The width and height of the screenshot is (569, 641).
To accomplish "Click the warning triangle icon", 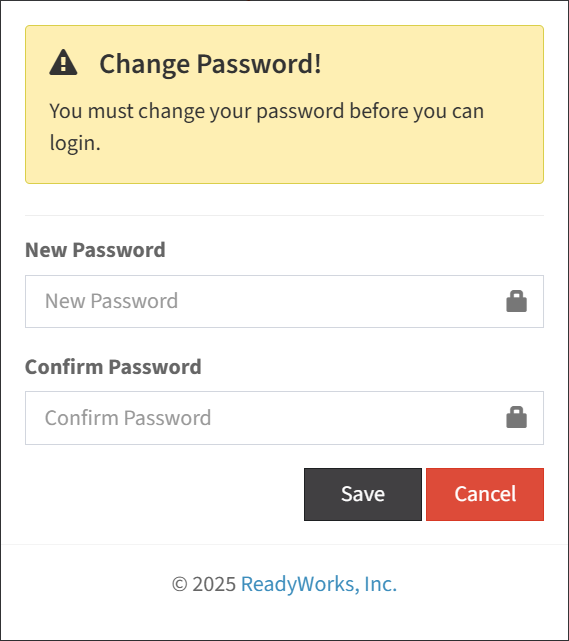I will click(63, 63).
